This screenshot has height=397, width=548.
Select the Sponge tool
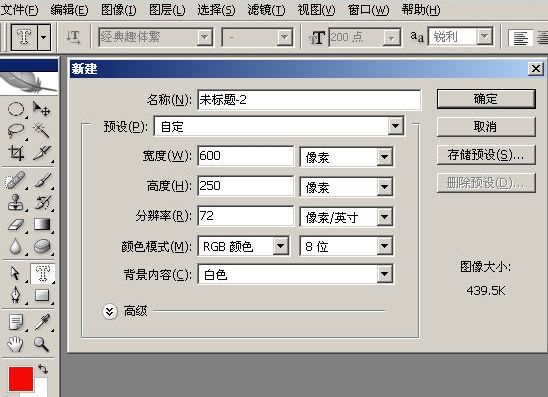click(42, 246)
